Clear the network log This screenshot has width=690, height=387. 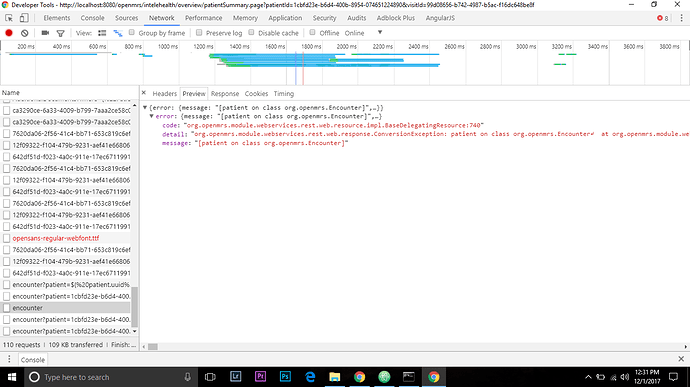pos(25,33)
